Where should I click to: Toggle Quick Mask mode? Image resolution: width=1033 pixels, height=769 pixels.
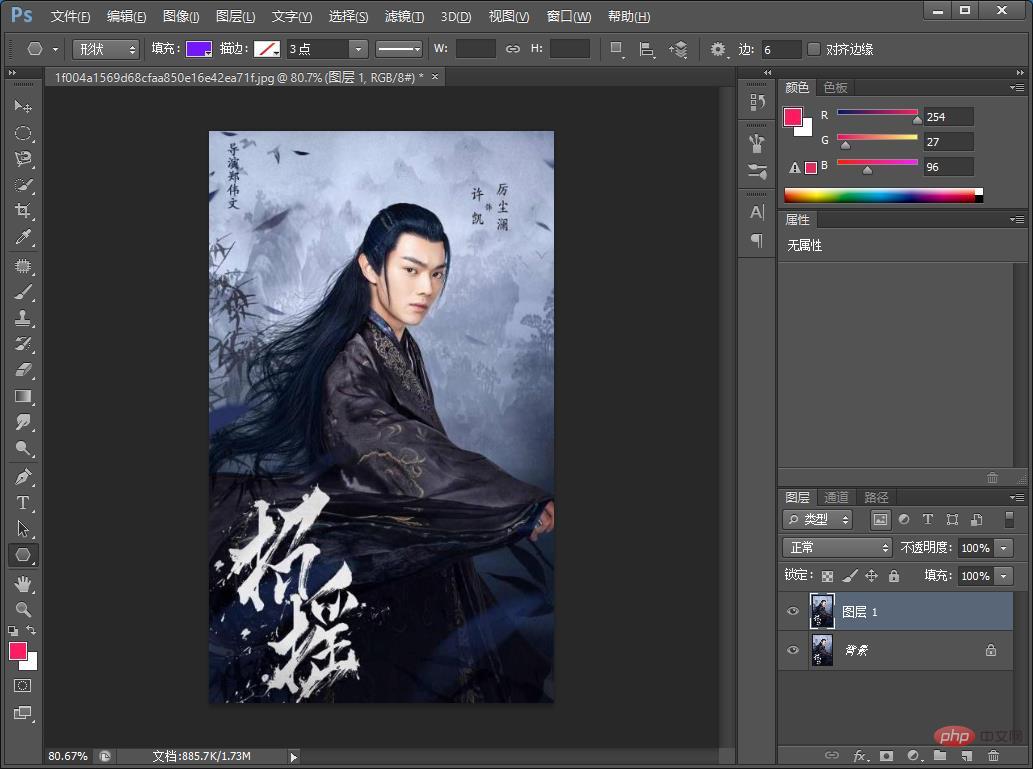[22, 685]
